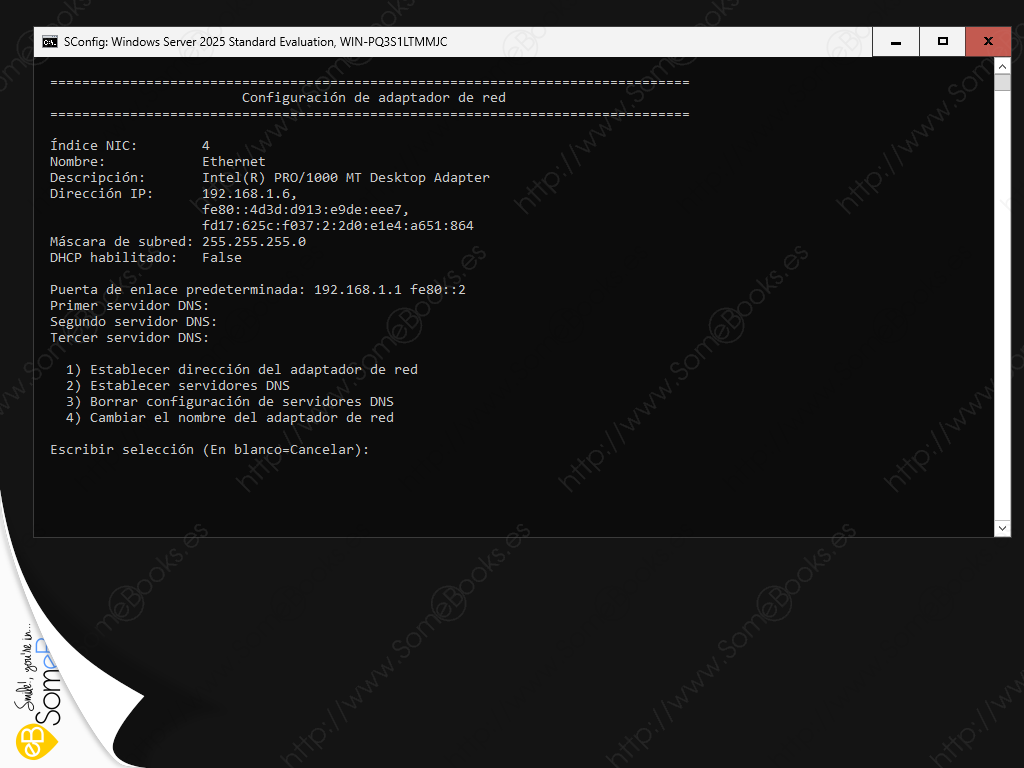The image size is (1024, 768).
Task: Click the console icon in the title bar
Action: [x=49, y=42]
